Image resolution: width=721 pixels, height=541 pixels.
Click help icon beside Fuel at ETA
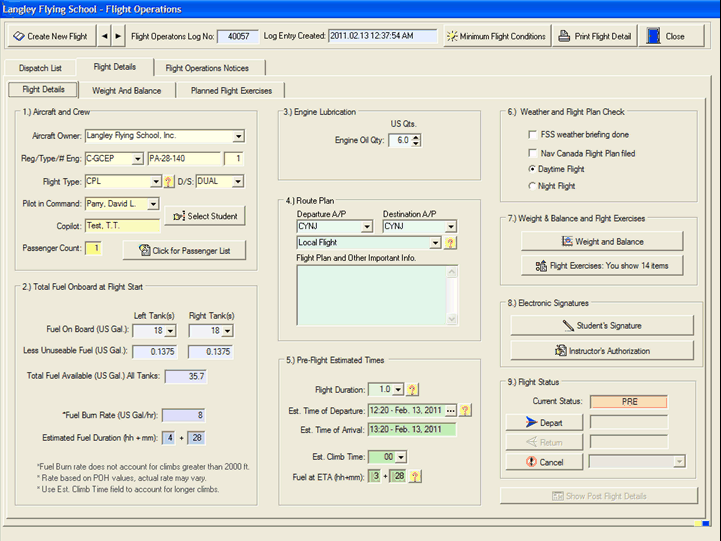click(414, 476)
